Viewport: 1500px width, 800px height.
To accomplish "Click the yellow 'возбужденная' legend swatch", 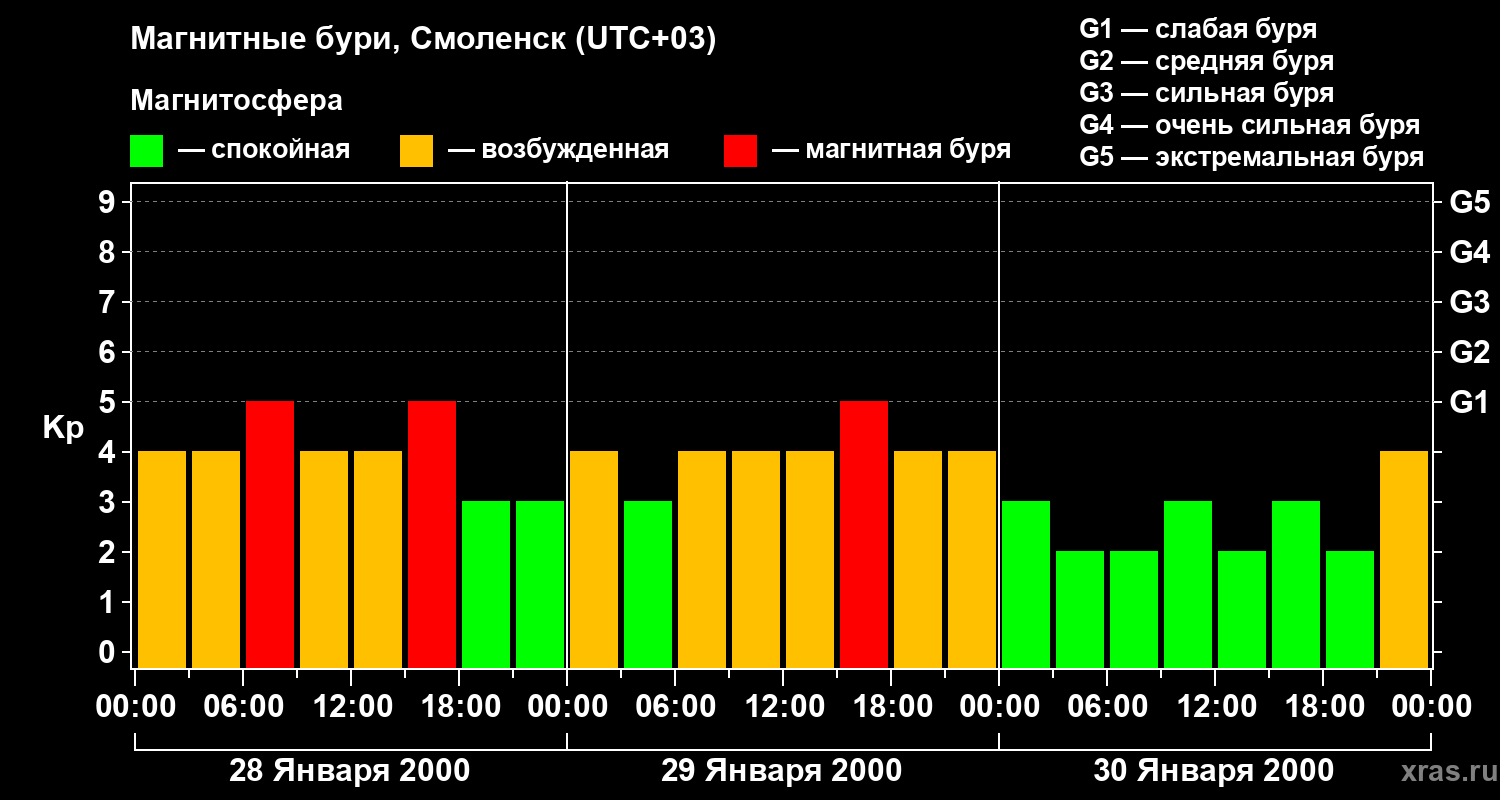I will click(416, 151).
